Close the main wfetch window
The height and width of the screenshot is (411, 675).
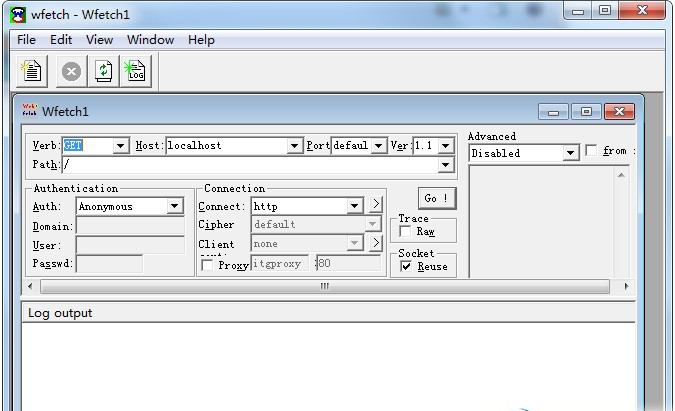click(x=642, y=11)
